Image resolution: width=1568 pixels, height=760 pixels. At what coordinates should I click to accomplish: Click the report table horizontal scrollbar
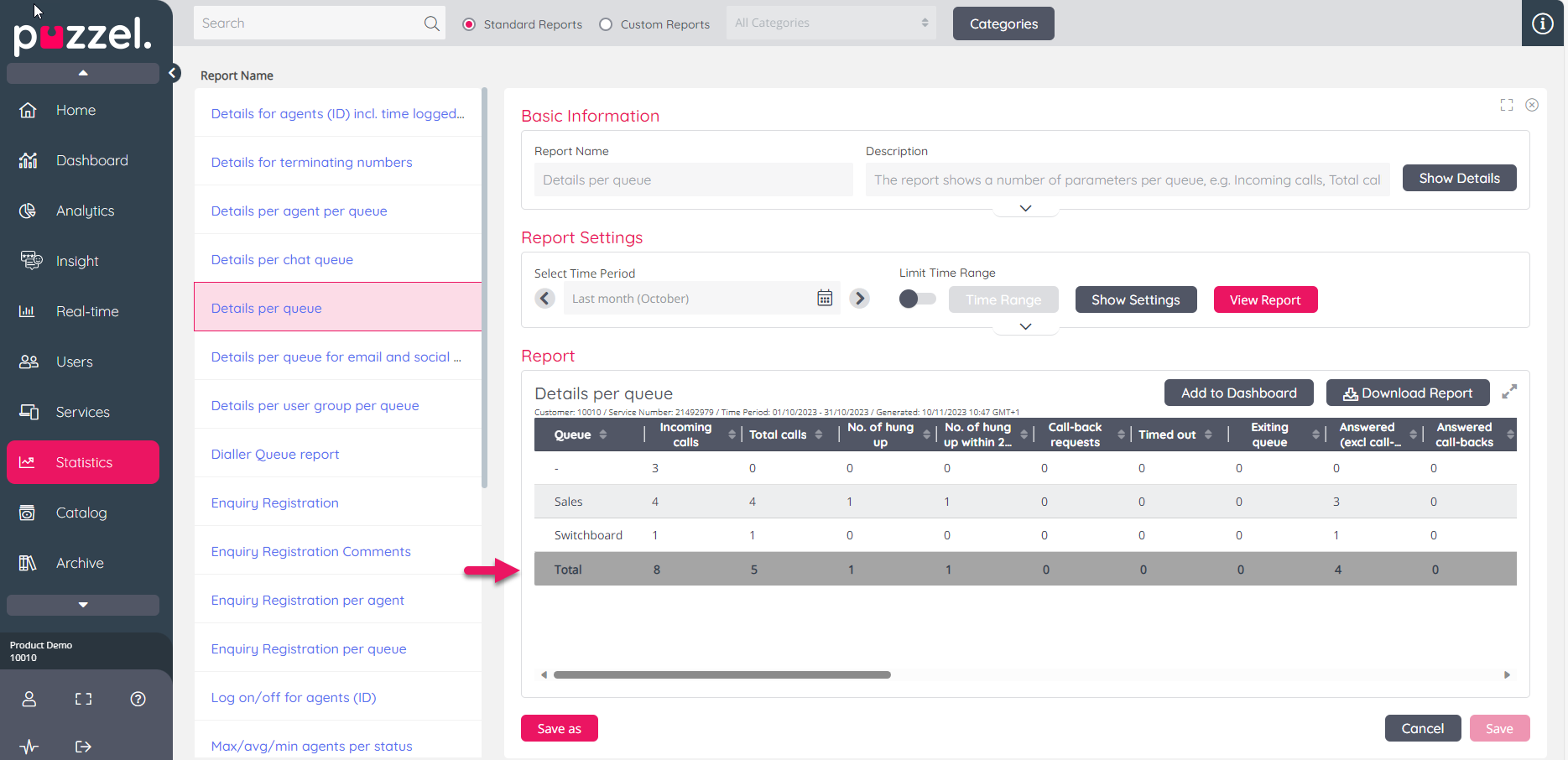coord(721,674)
